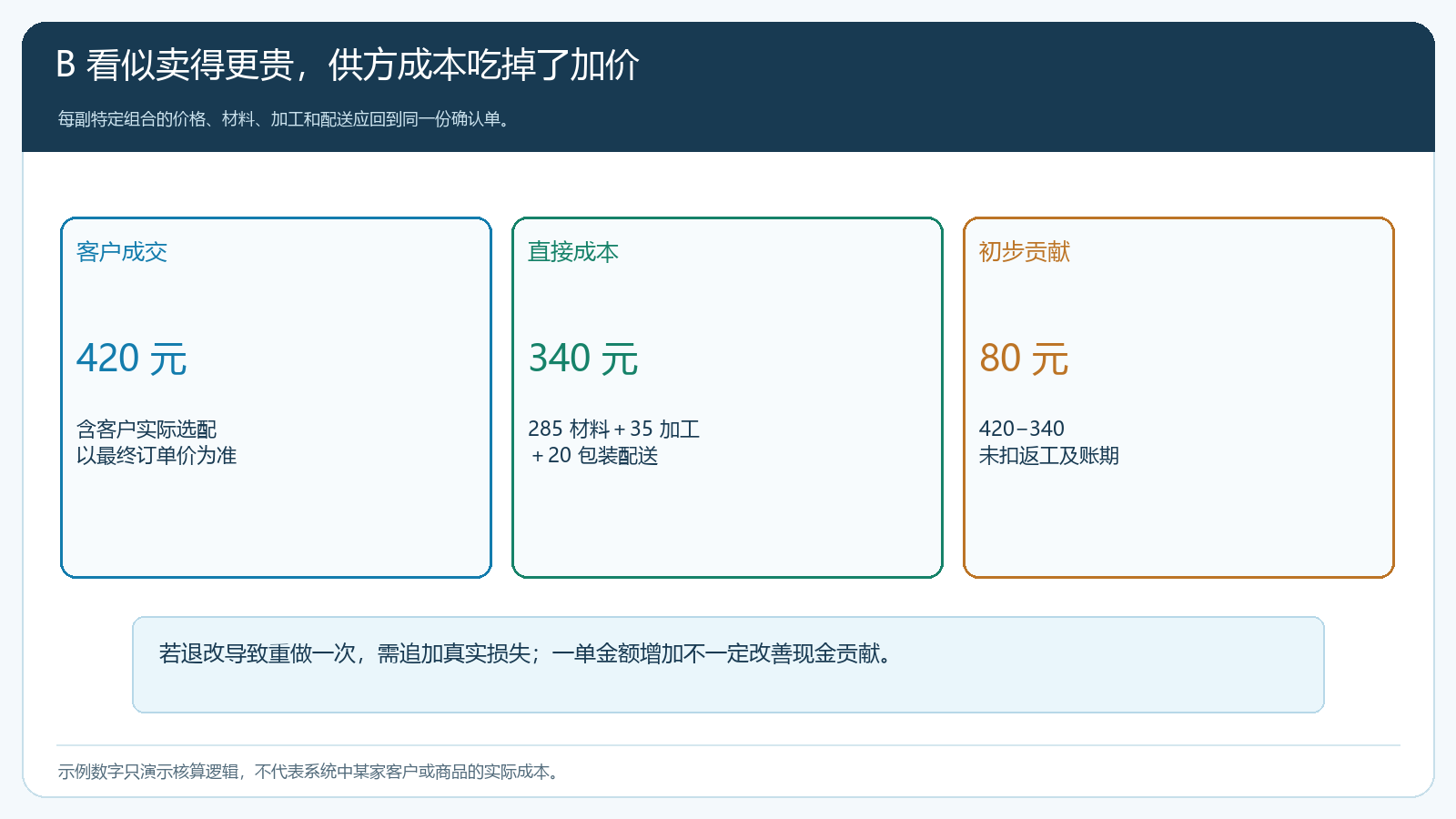
Task: Select the 客户成交 card heading
Action: [x=122, y=252]
